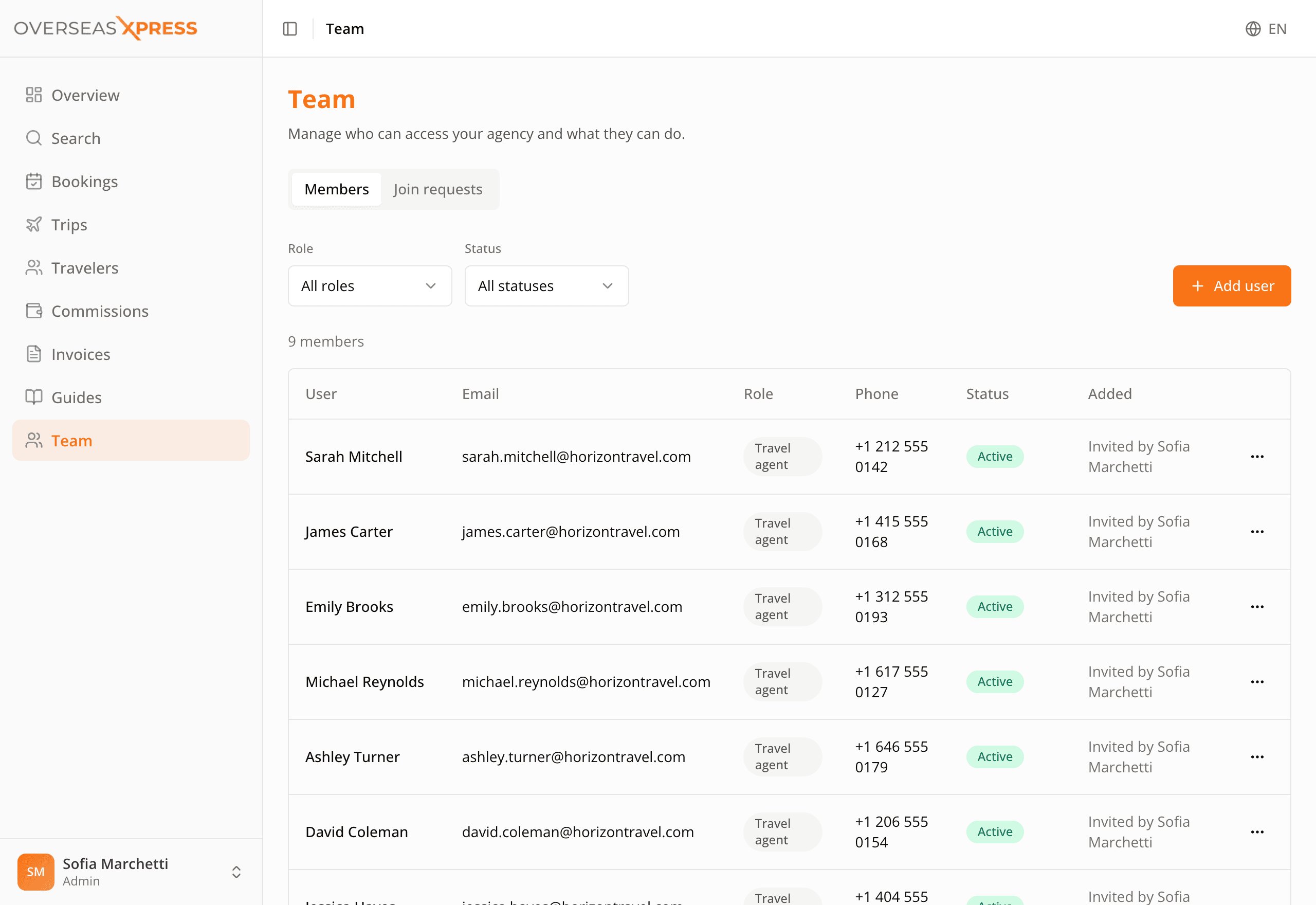1316x905 pixels.
Task: Open Commissions wallet section
Action: (131, 311)
